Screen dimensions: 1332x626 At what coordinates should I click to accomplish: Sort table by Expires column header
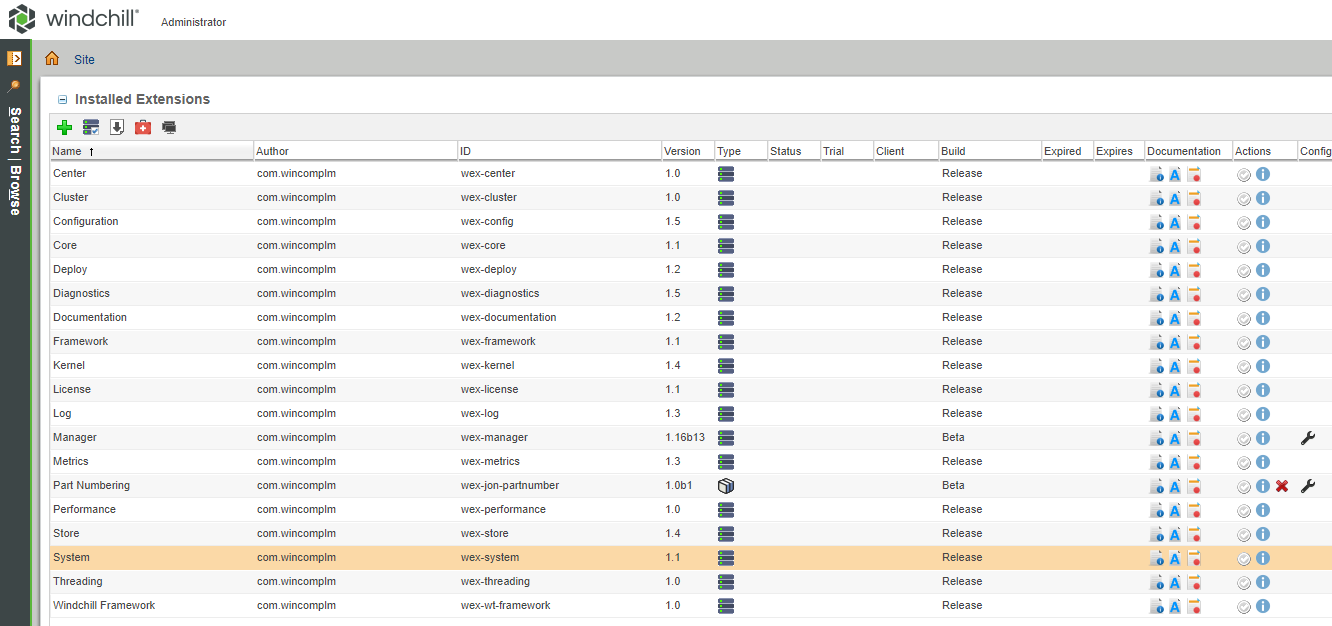click(1119, 151)
